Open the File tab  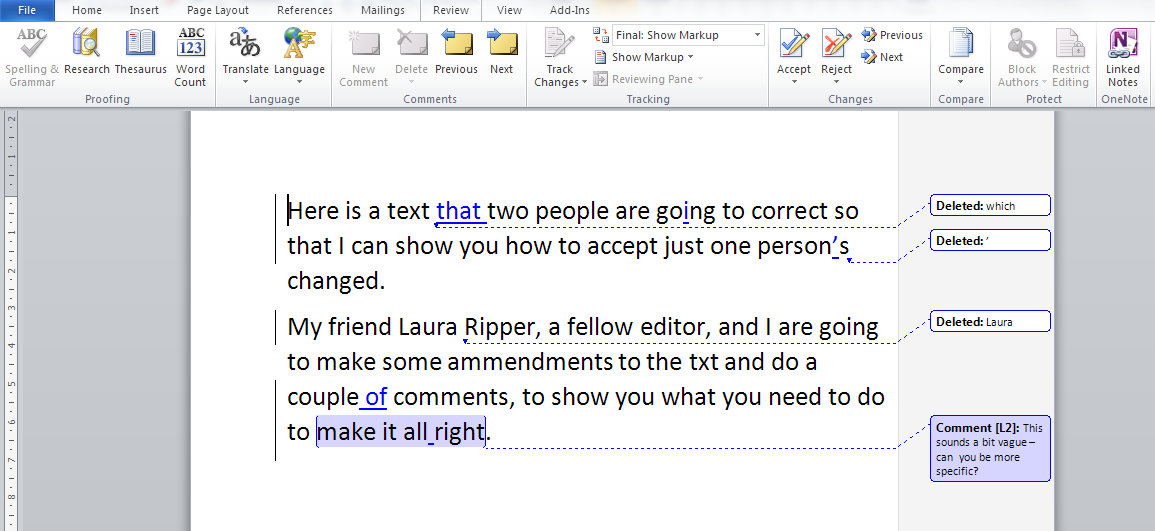(x=28, y=10)
